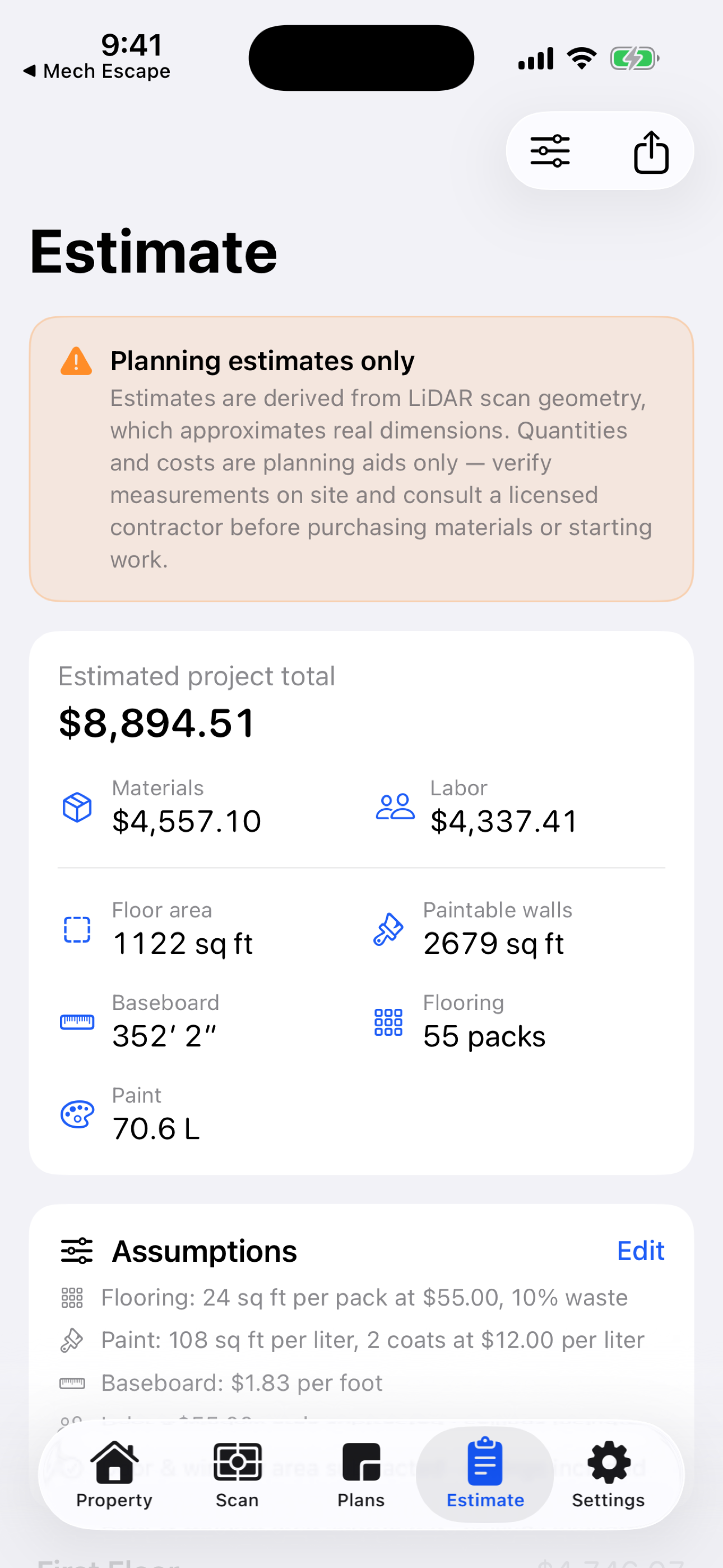The width and height of the screenshot is (723, 1568).
Task: Tap the Flooring grid icon
Action: coord(388,1022)
